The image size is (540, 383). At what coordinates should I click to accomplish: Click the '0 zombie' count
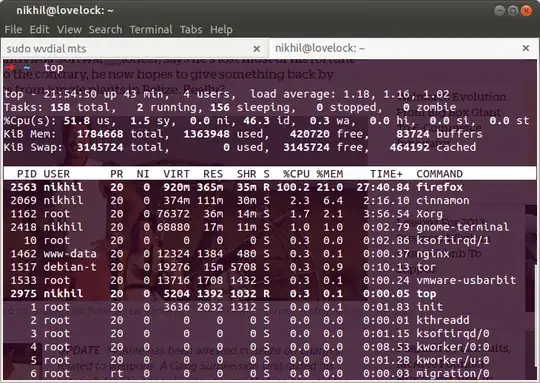(x=429, y=107)
